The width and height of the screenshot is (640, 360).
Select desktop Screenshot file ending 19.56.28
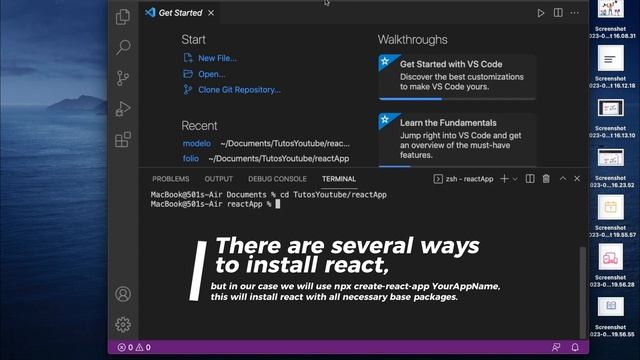click(x=611, y=266)
